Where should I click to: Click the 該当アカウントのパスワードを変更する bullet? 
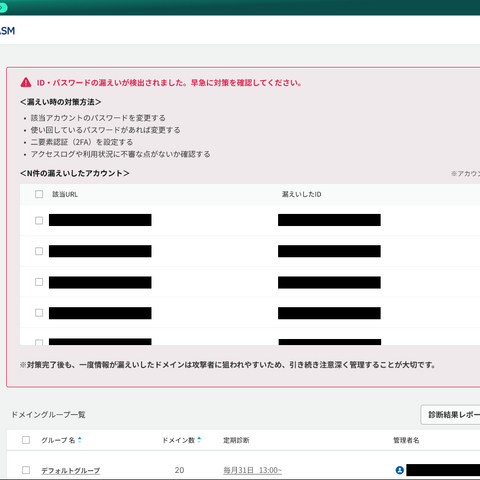pyautogui.click(x=98, y=118)
